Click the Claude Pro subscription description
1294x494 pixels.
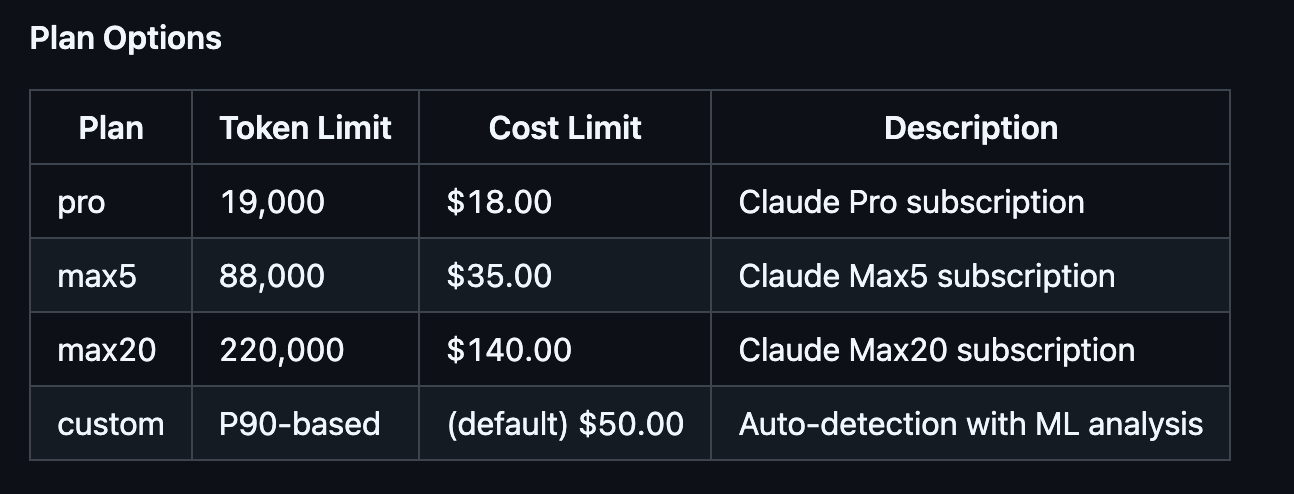[x=912, y=202]
